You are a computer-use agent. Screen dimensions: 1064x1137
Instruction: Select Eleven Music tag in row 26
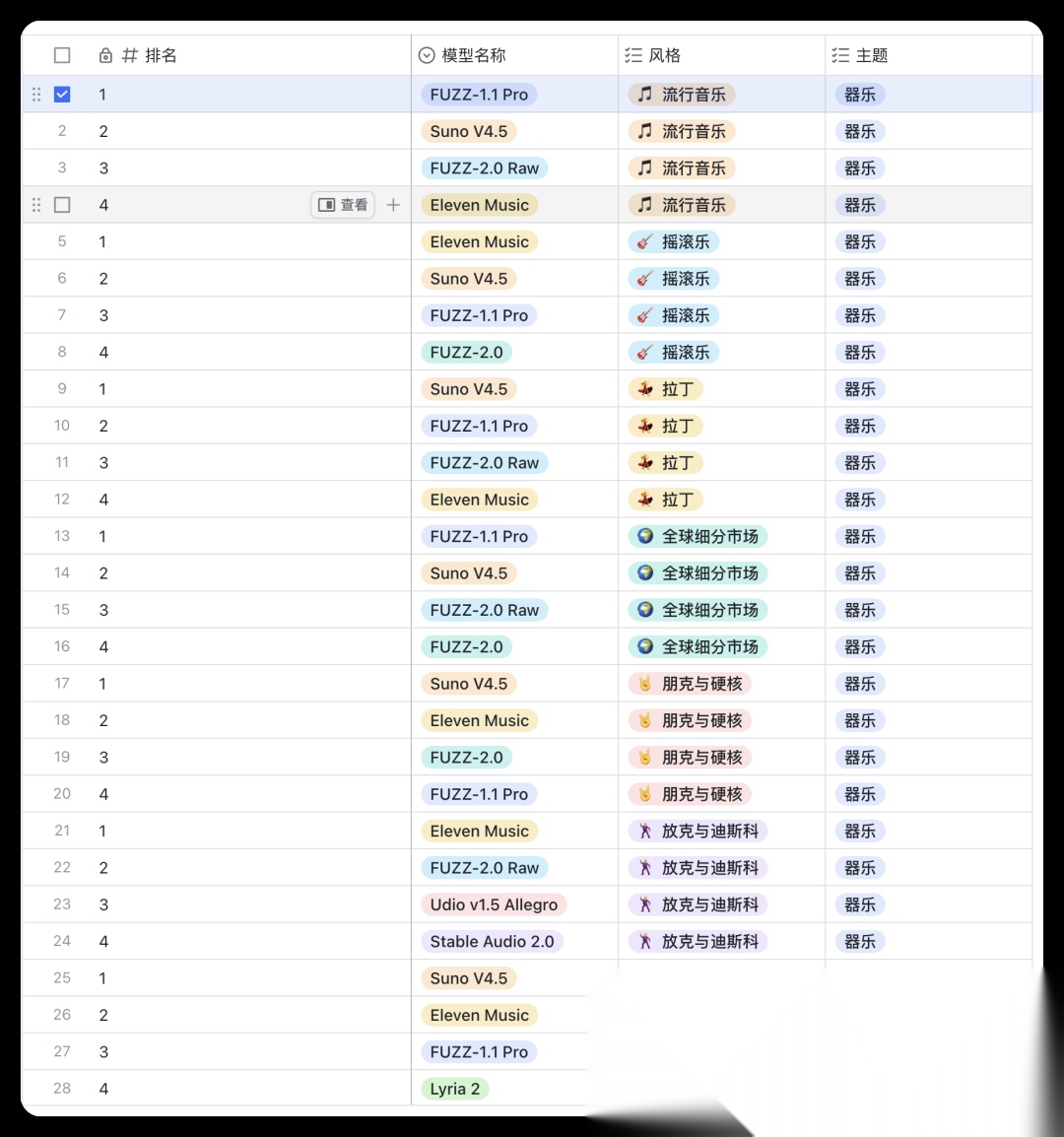point(480,1015)
